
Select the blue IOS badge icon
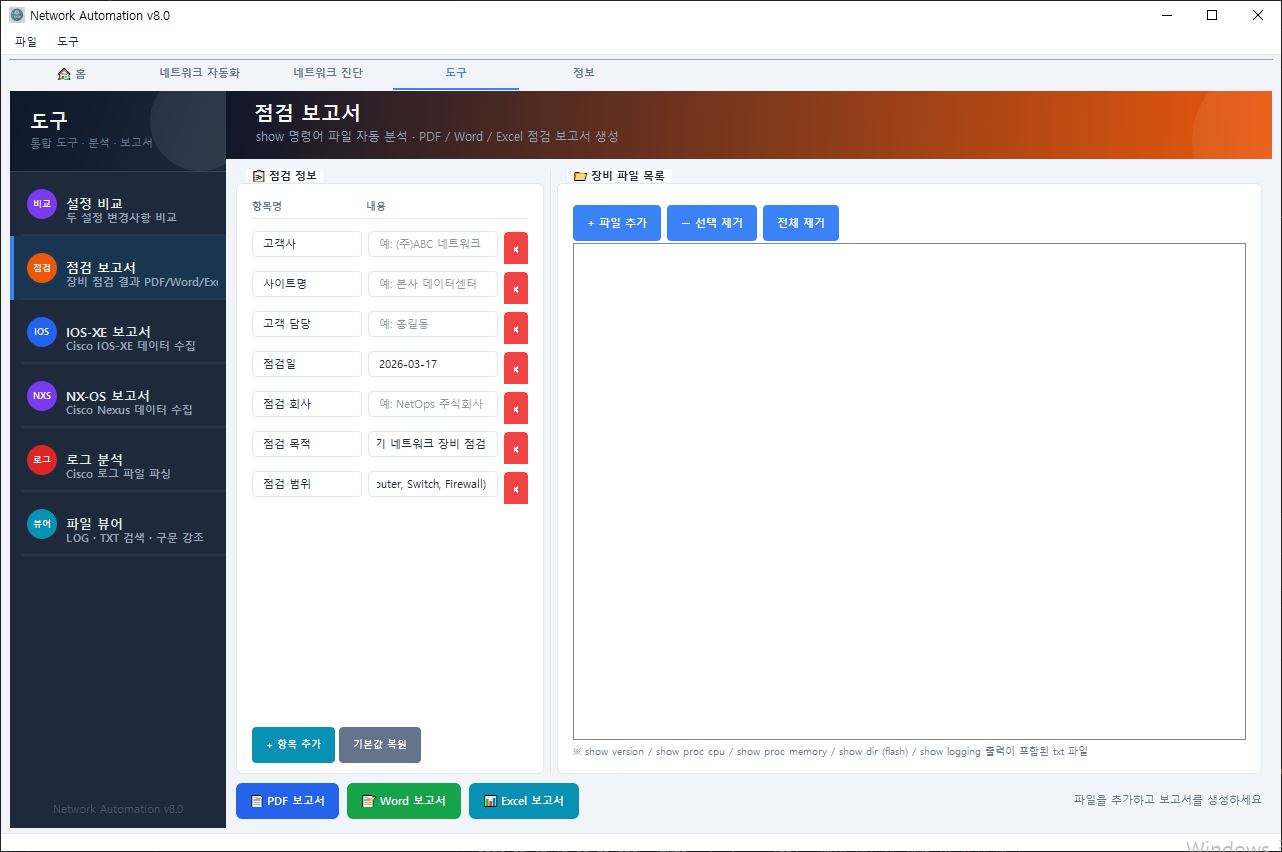42,332
